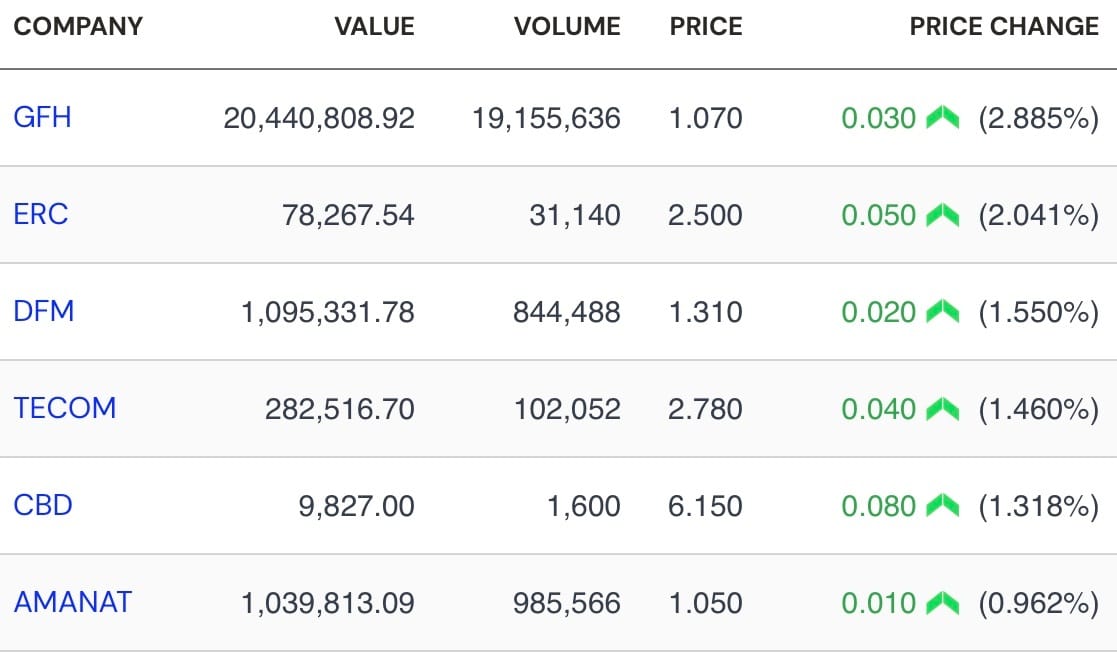Open the DFM company link

pos(43,311)
